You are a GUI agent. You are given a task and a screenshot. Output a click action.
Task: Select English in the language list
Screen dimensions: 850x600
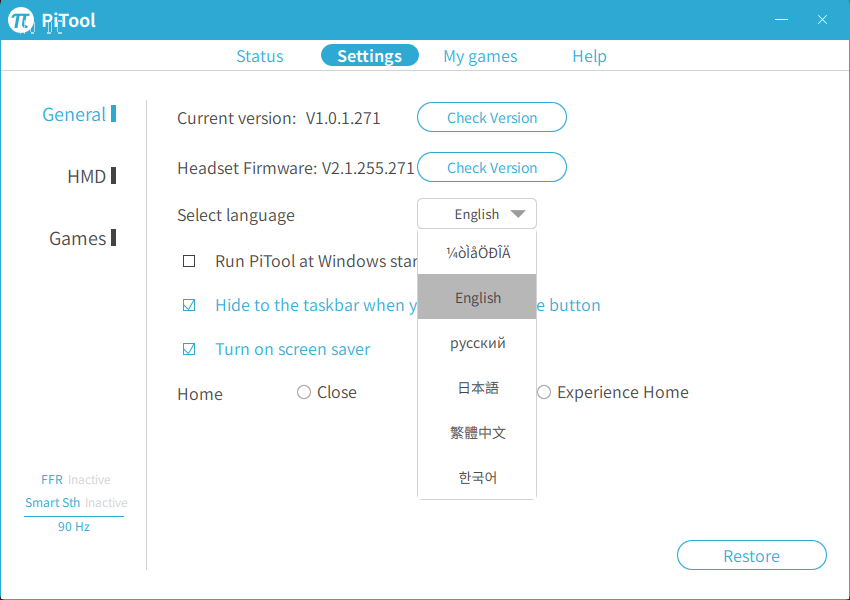click(x=477, y=297)
